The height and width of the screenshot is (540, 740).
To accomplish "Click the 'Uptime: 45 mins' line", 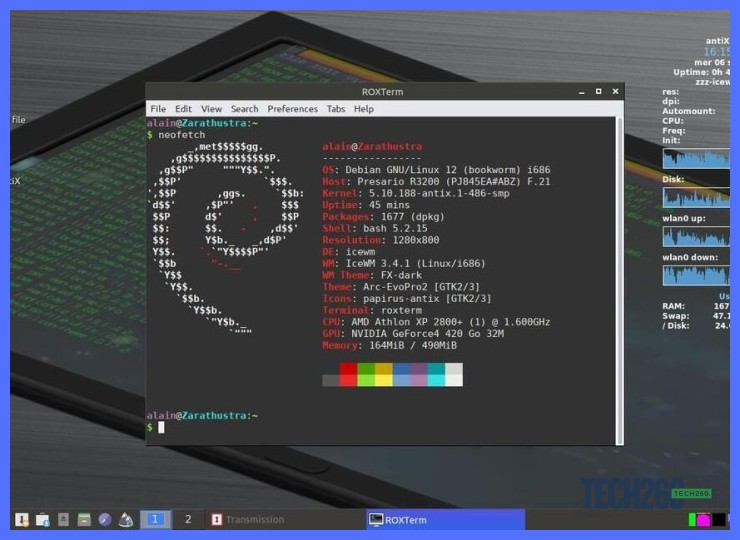I will 366,205.
